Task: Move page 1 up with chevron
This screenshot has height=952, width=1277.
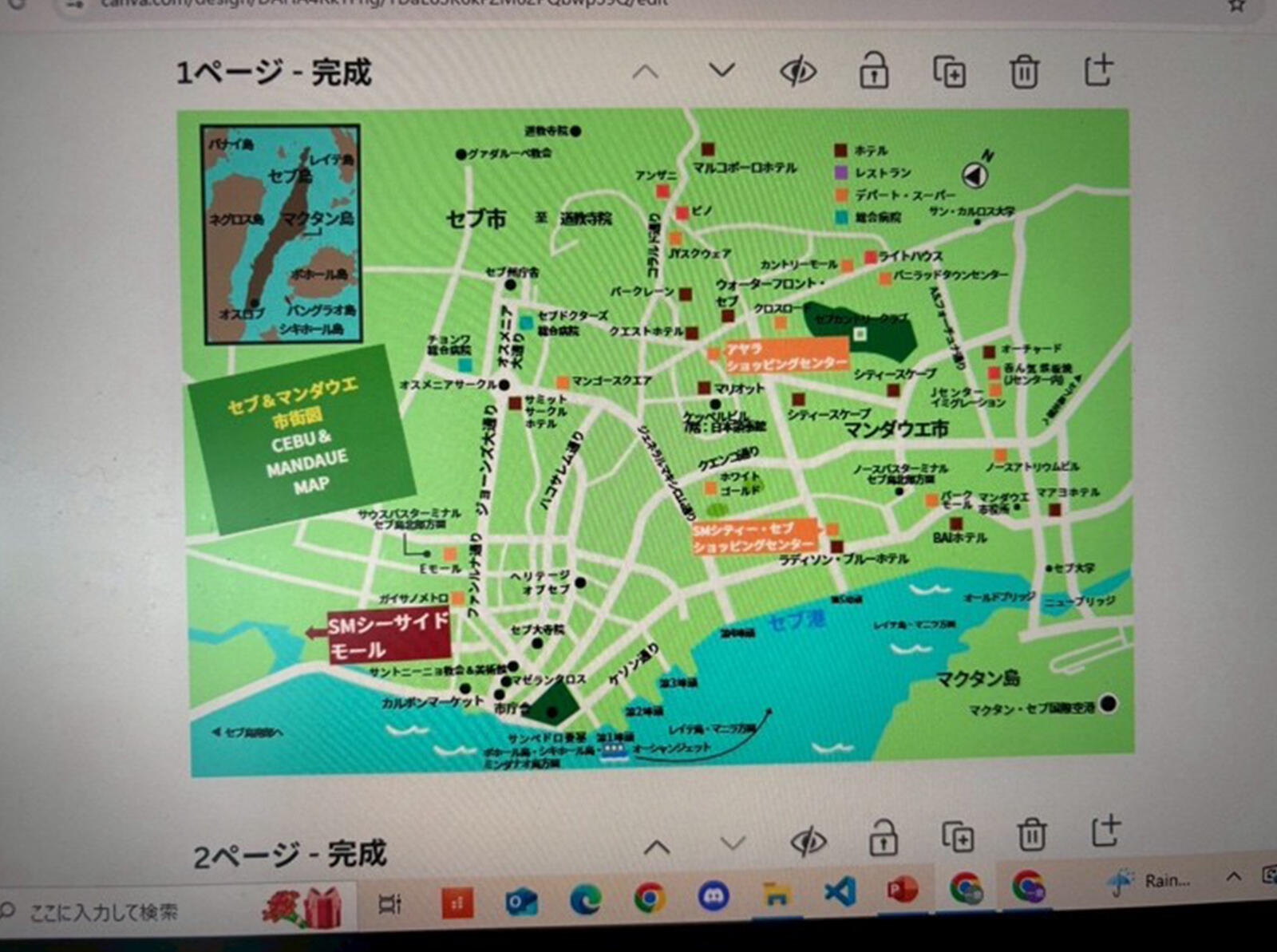Action: click(x=645, y=73)
